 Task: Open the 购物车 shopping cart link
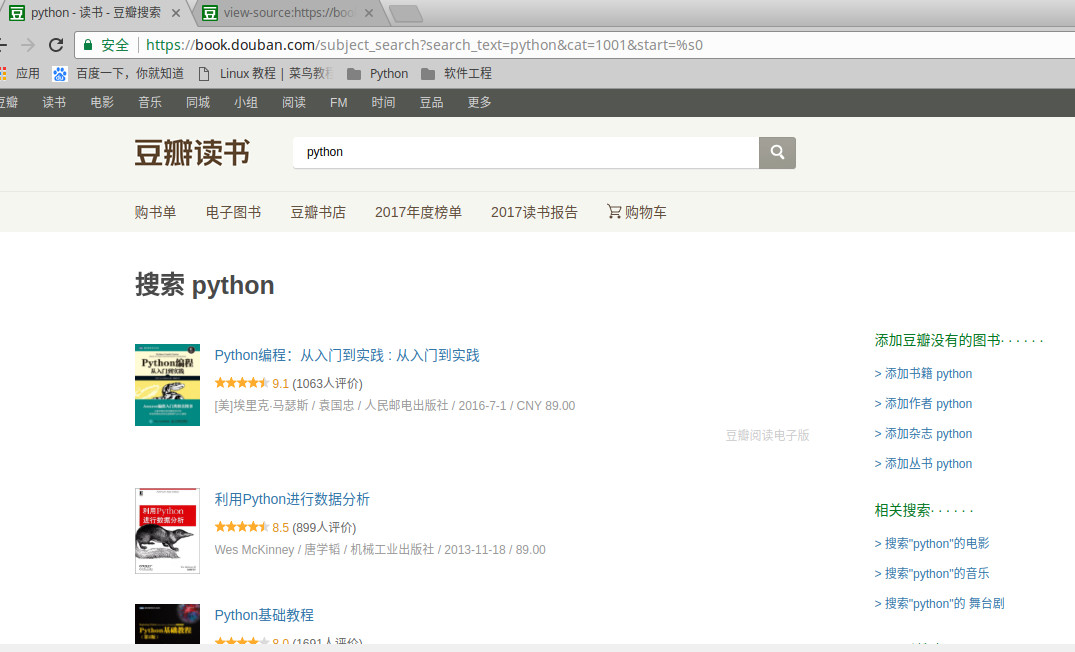(636, 212)
